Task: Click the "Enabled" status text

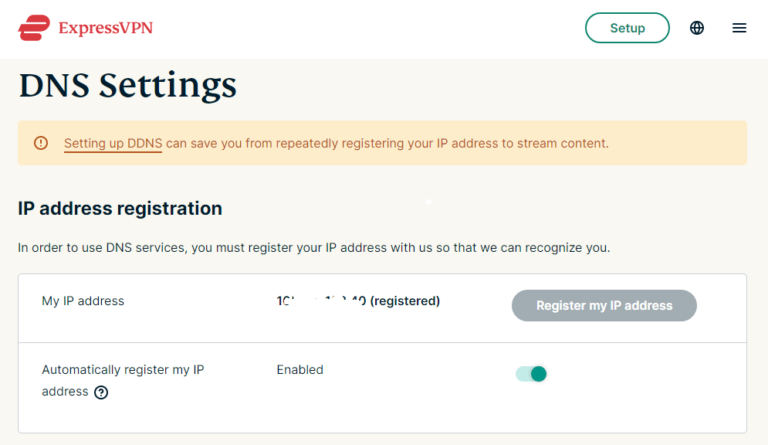Action: (x=300, y=370)
